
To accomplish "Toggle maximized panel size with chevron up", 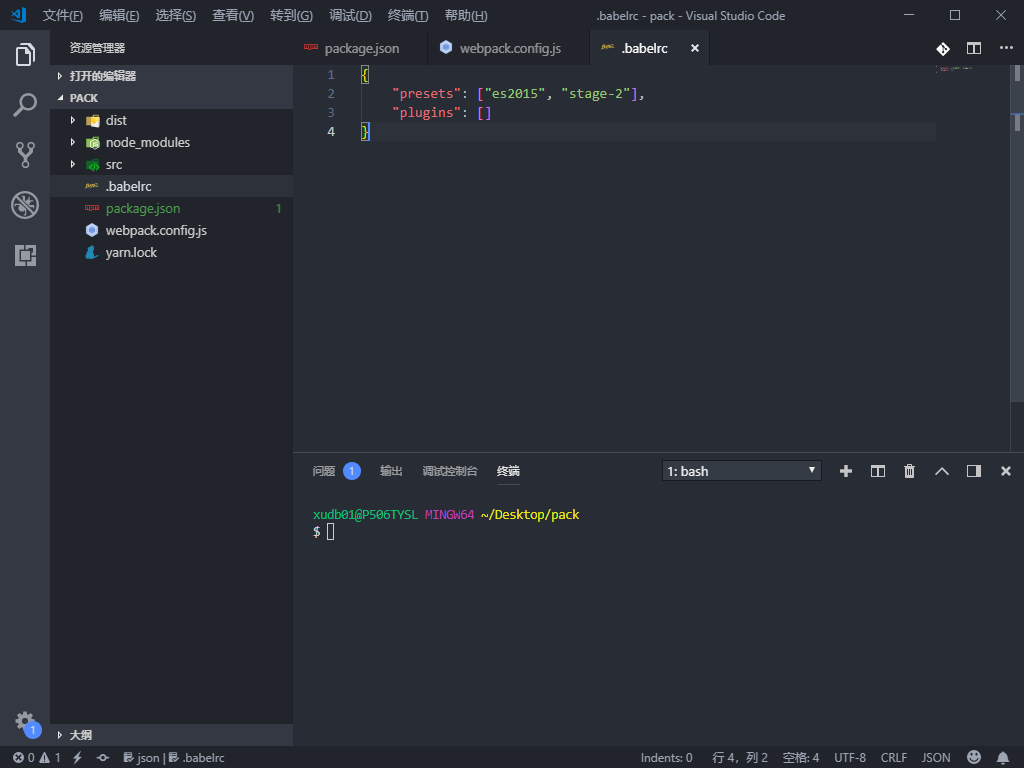I will 942,471.
